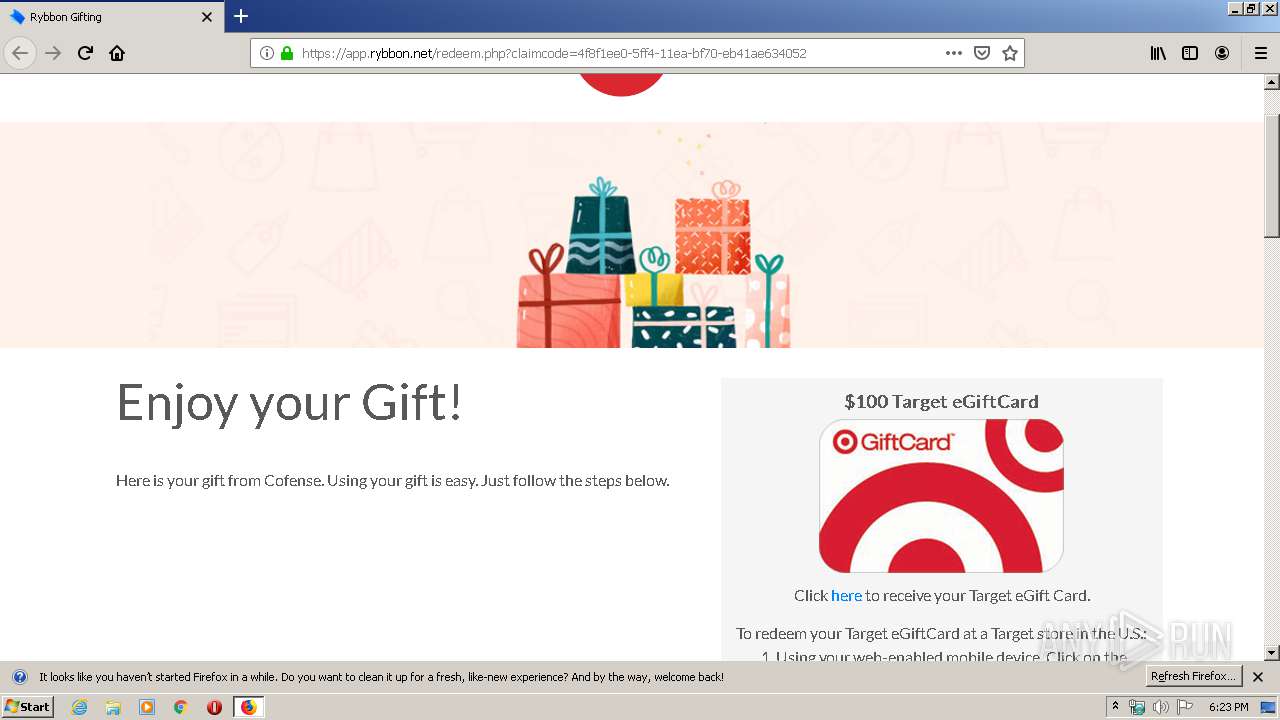Dismiss the Firefox refresh notification
Viewport: 1280px width, 720px height.
1258,677
